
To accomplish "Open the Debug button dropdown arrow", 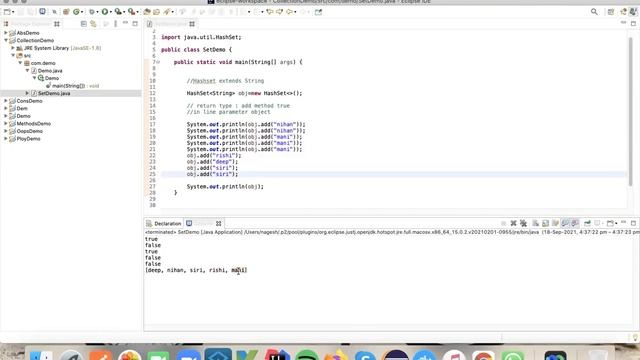I will coord(97,12).
